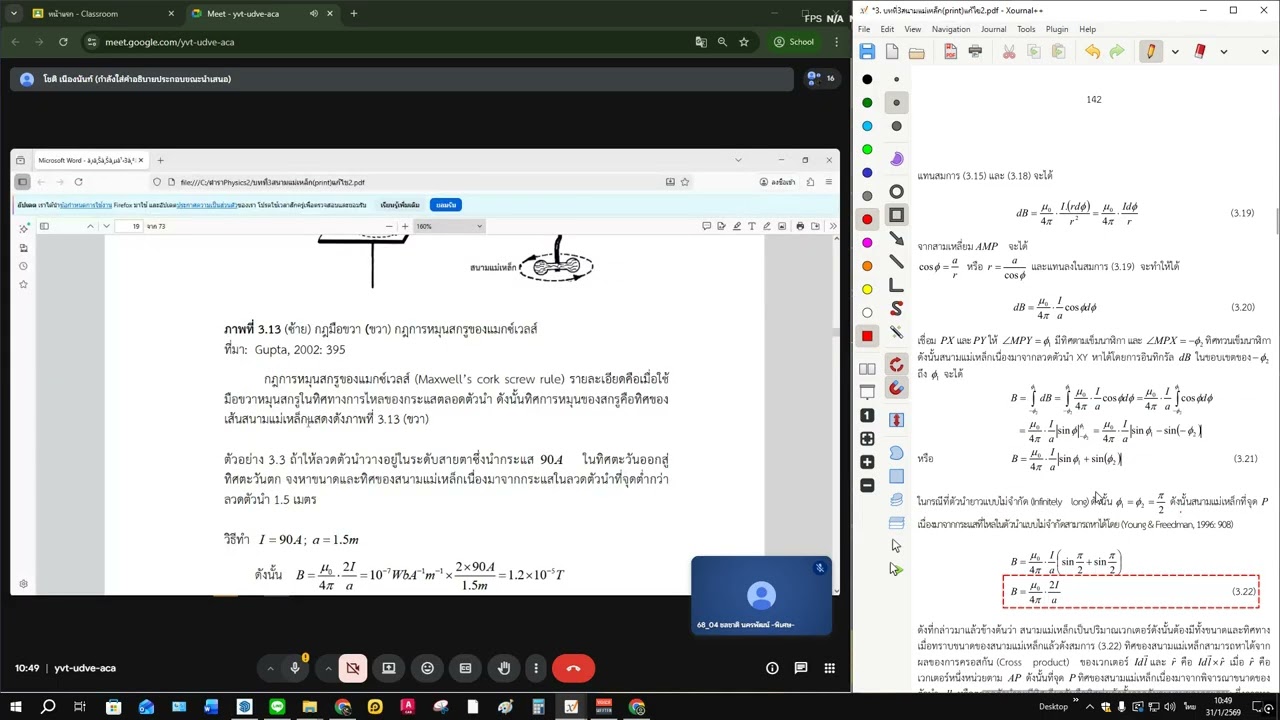Zoom in with the plus icon in Xournal++
Screen dimensions: 1280x720
pyautogui.click(x=867, y=462)
